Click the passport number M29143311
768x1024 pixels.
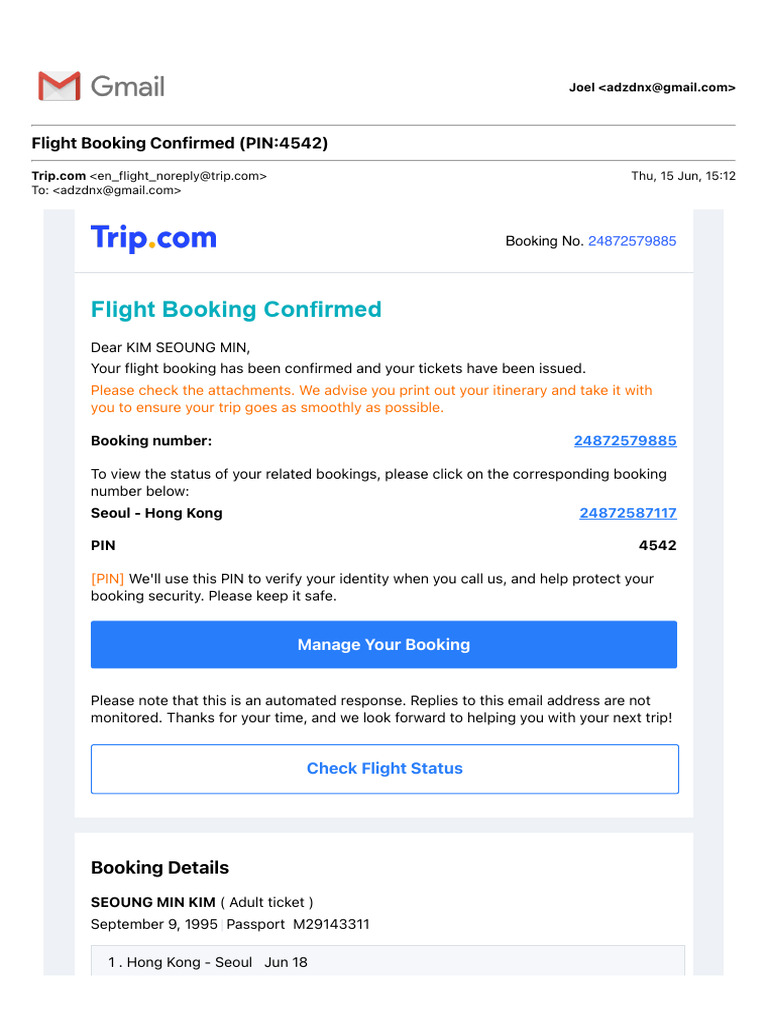pyautogui.click(x=330, y=924)
